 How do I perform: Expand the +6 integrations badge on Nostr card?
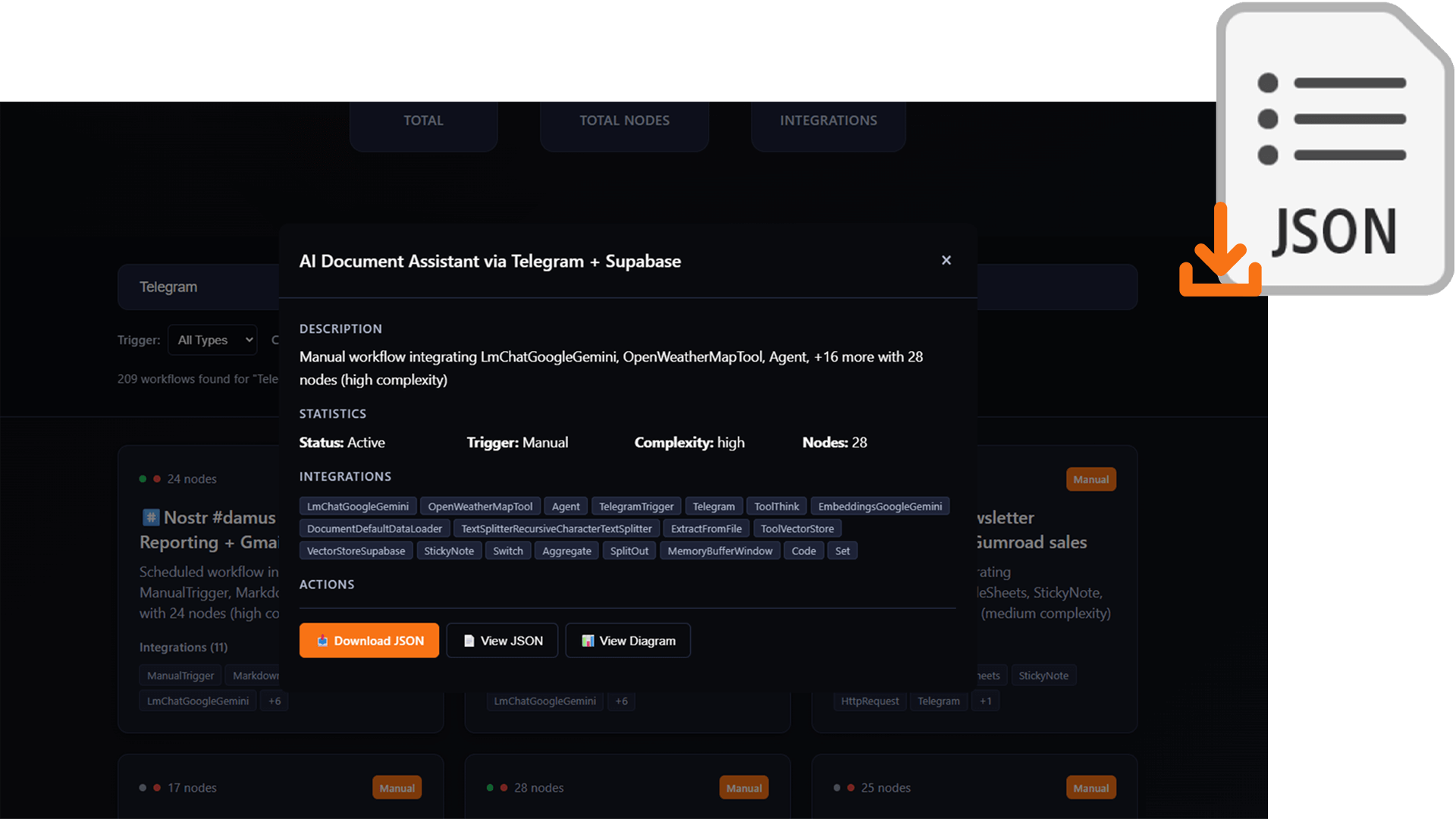(x=275, y=701)
